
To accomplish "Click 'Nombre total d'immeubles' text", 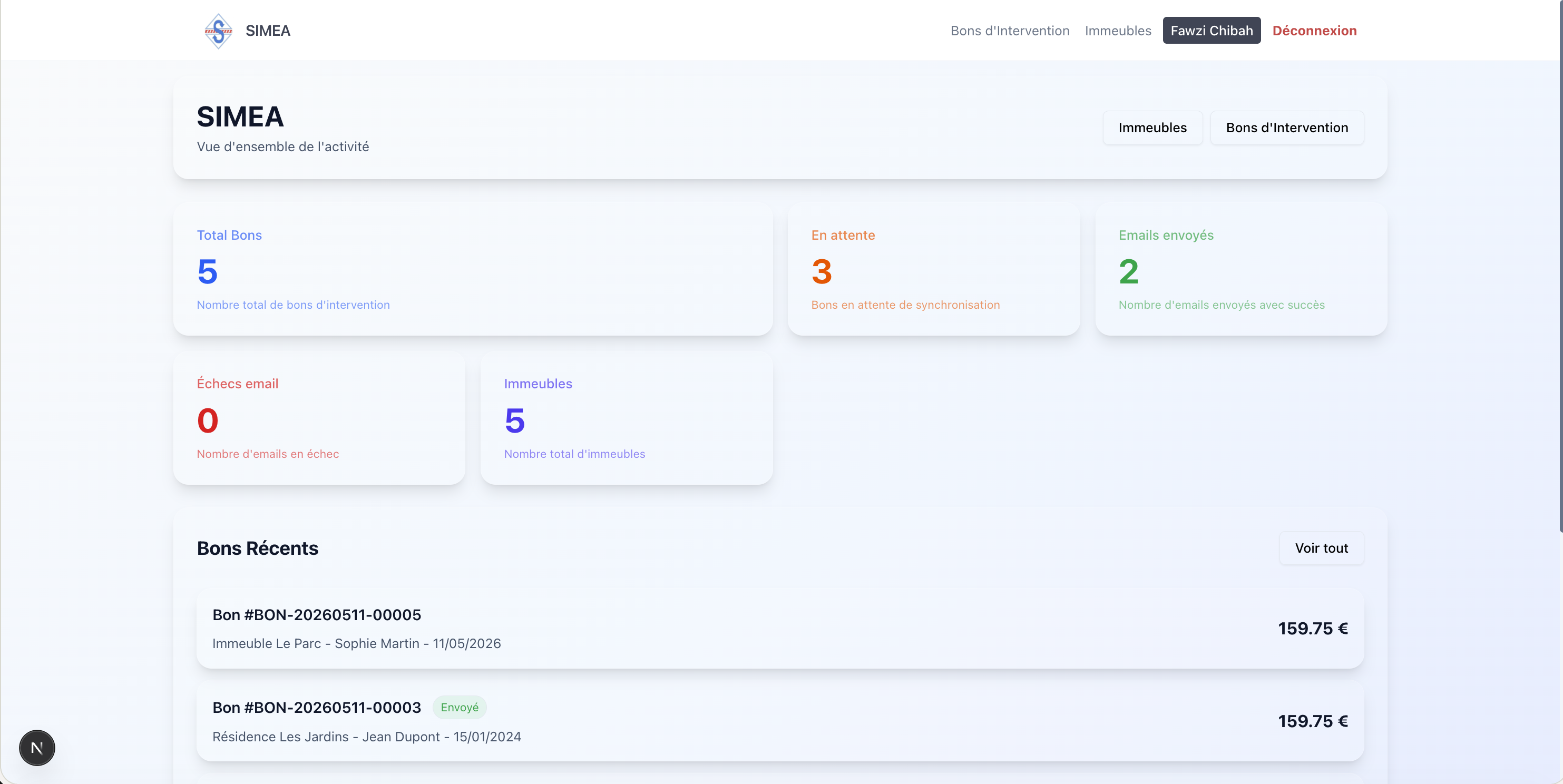I will tap(574, 454).
